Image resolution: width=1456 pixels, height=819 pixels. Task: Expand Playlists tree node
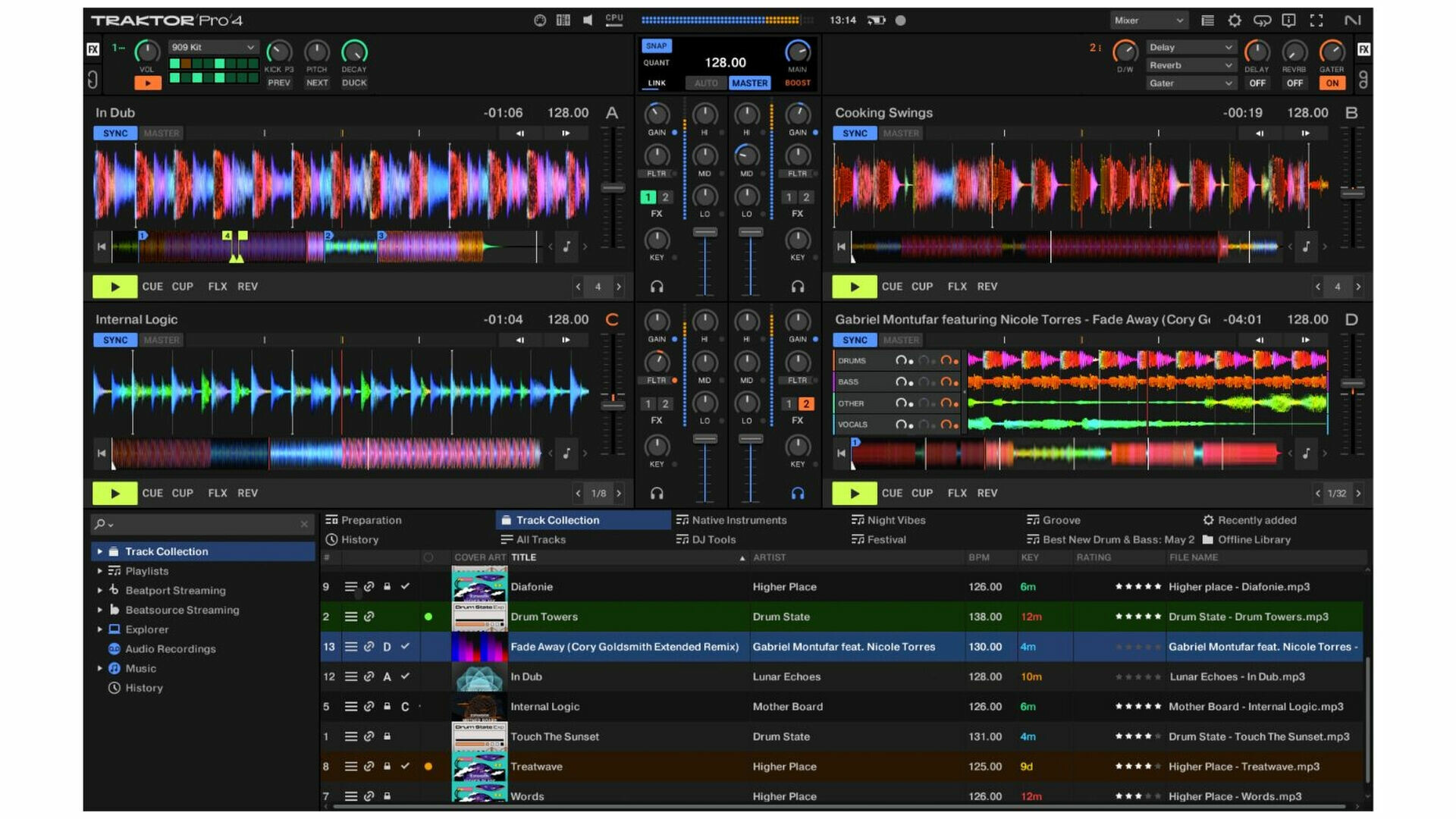[99, 571]
